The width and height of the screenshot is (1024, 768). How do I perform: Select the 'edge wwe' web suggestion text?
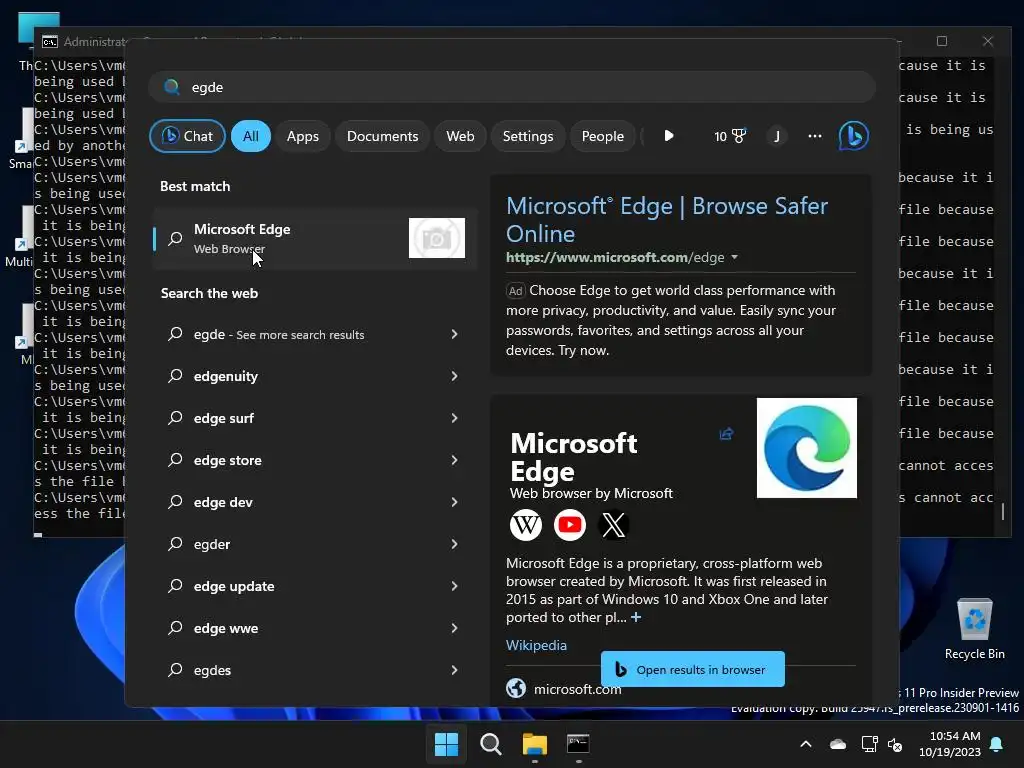tap(226, 628)
